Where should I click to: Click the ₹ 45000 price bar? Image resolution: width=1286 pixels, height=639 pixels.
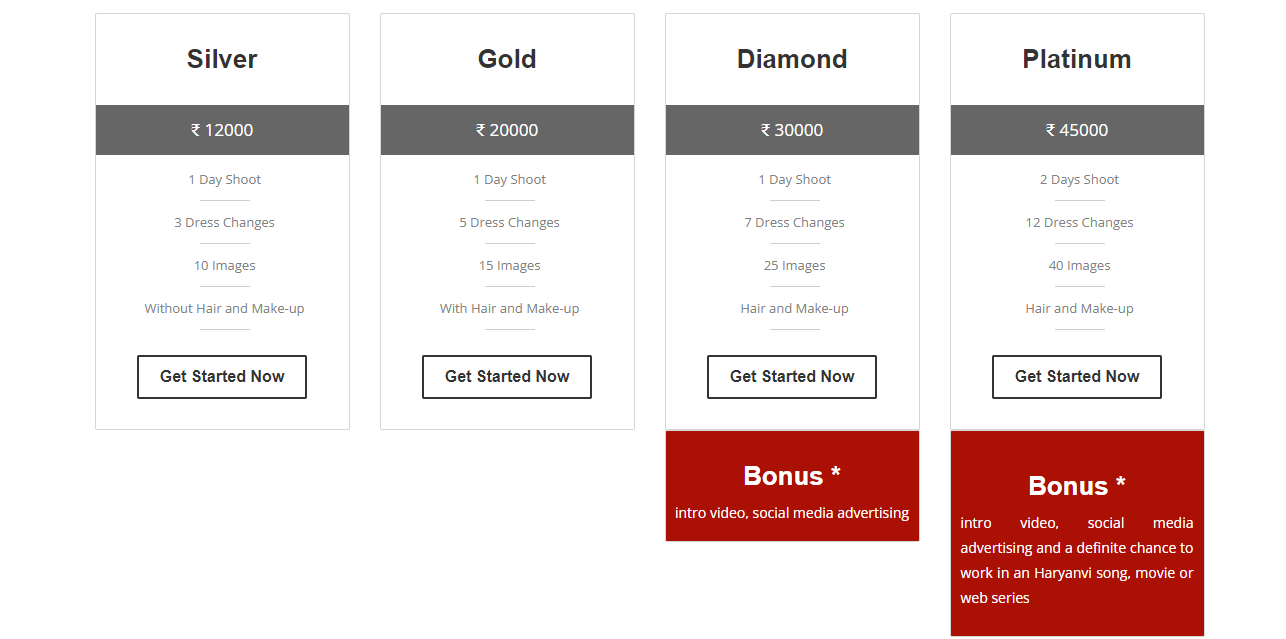click(x=1077, y=130)
